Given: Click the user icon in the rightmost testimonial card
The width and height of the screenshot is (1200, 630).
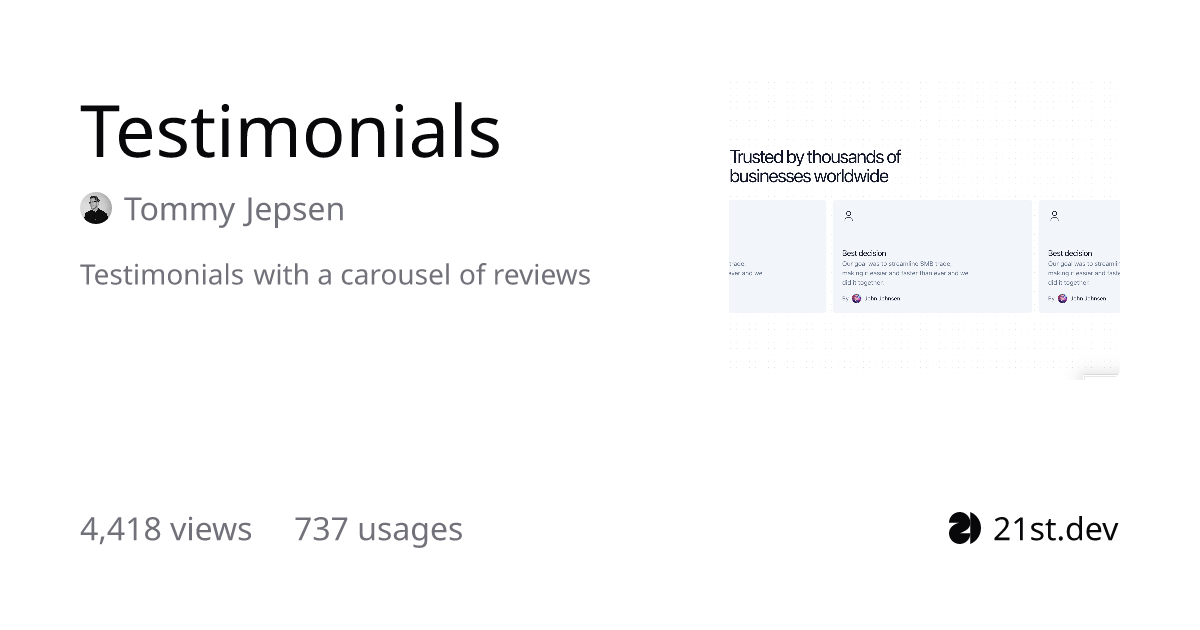Looking at the screenshot, I should pyautogui.click(x=1055, y=215).
